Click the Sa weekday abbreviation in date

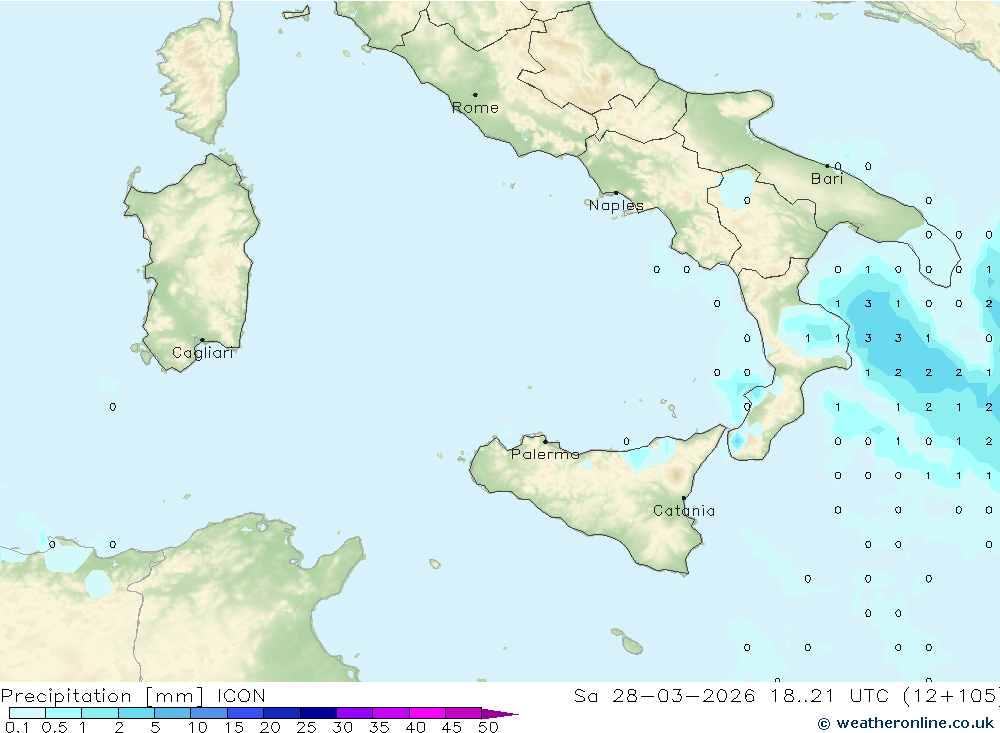[x=586, y=696]
